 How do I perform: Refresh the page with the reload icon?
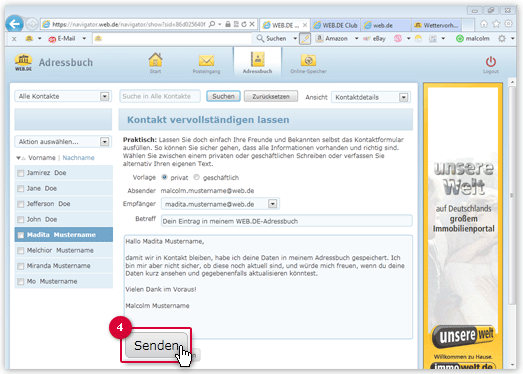pos(244,24)
